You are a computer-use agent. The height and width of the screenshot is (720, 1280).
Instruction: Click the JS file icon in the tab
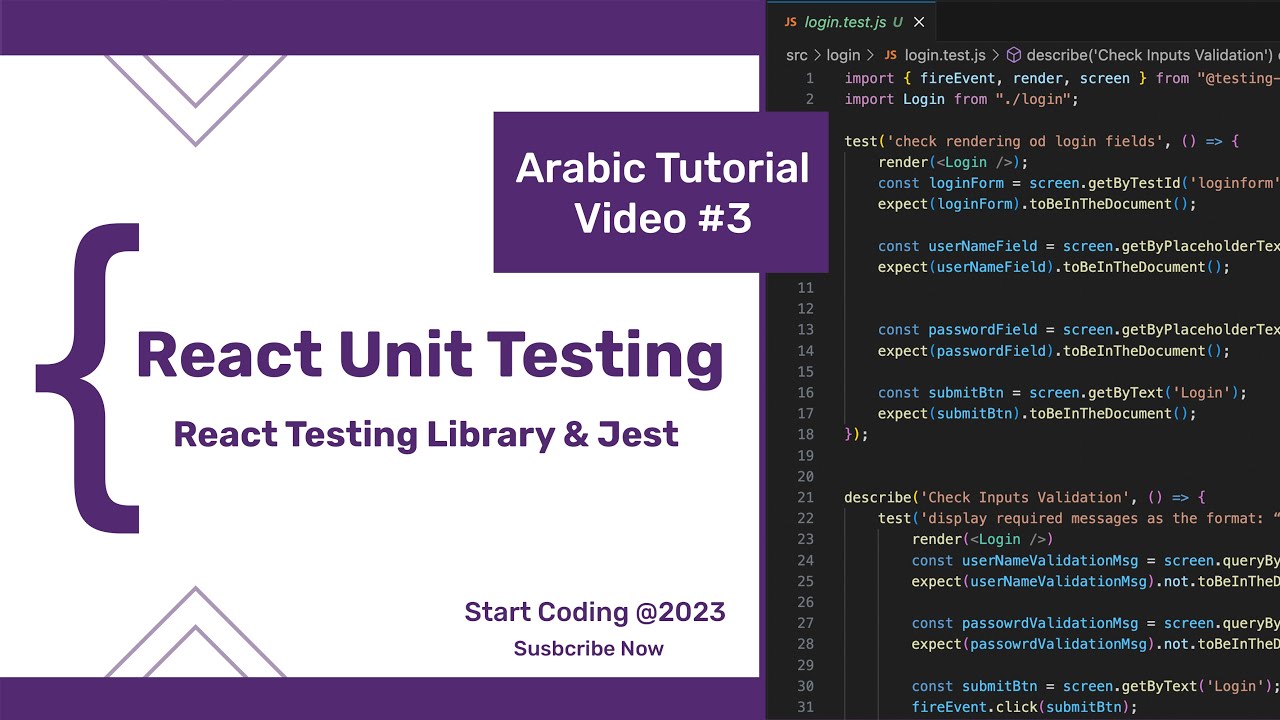(790, 22)
